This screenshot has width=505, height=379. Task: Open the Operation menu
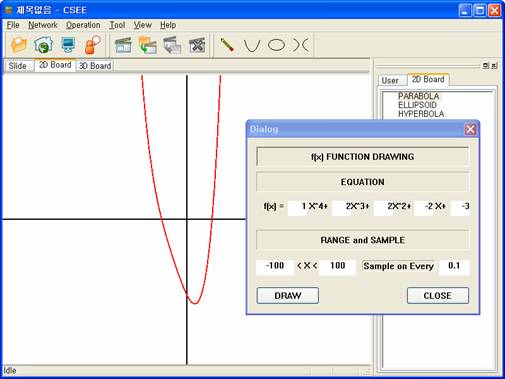point(83,25)
